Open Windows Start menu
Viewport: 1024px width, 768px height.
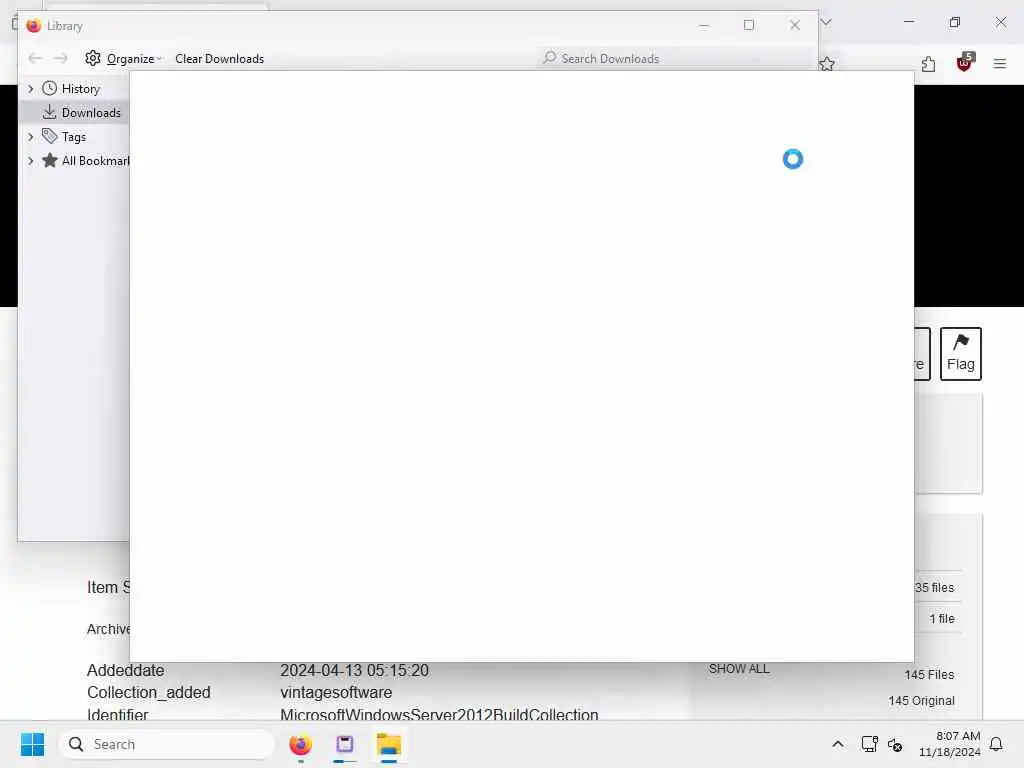33,744
